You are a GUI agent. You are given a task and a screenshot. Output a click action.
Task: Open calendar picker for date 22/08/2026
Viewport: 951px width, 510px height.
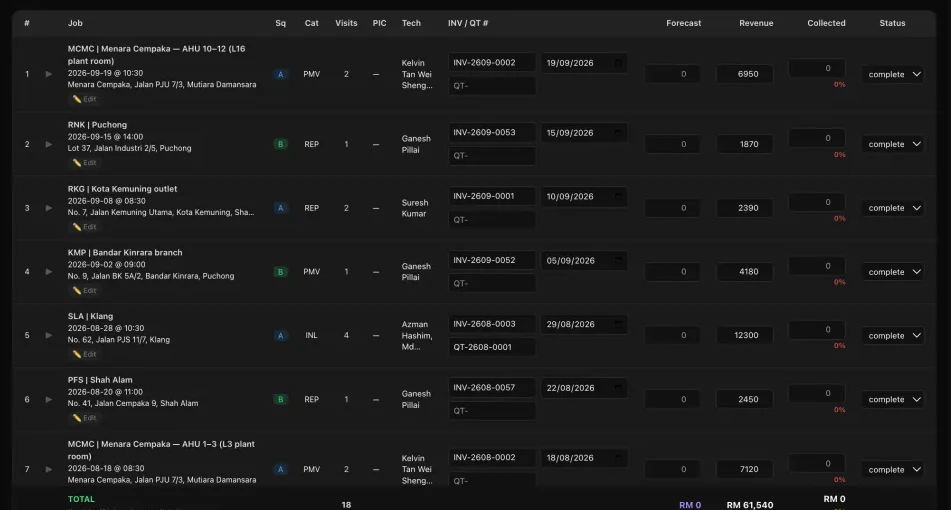tap(618, 388)
